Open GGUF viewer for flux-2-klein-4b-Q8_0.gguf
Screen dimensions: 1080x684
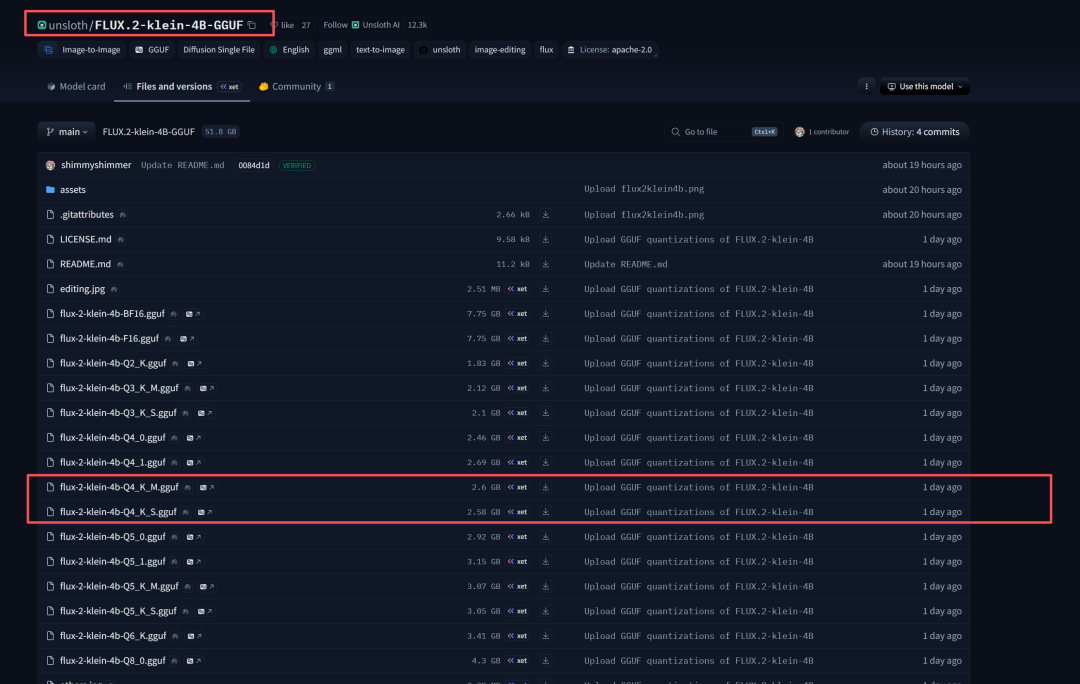coord(194,661)
